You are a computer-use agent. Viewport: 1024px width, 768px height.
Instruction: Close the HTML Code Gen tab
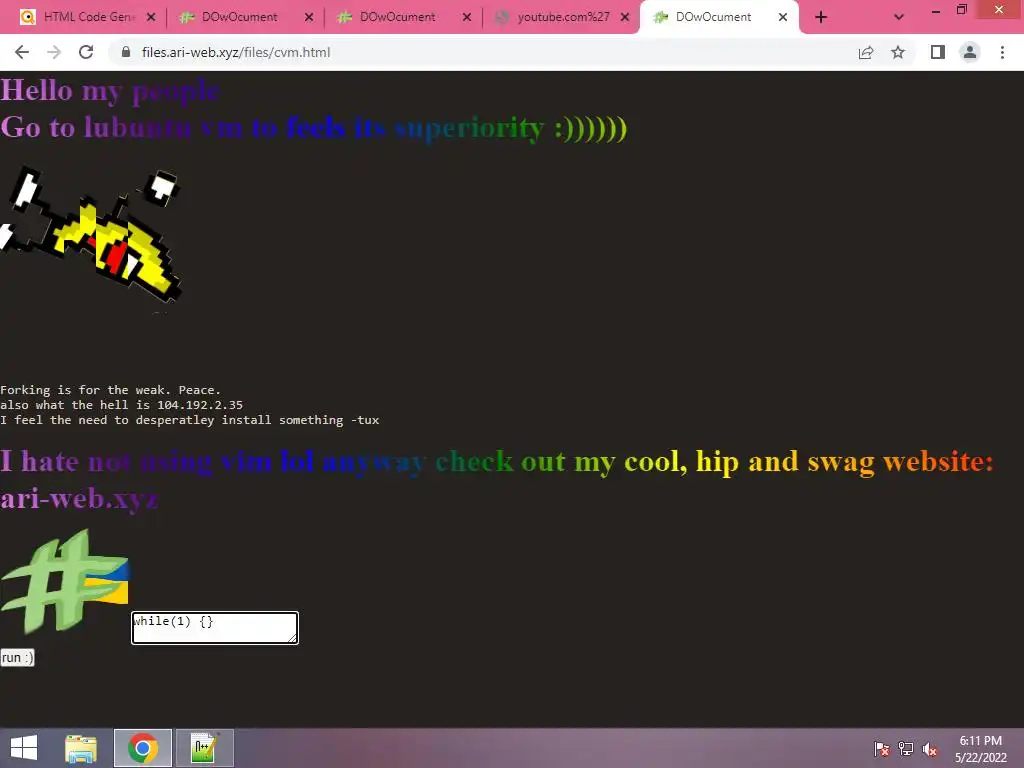pos(151,18)
